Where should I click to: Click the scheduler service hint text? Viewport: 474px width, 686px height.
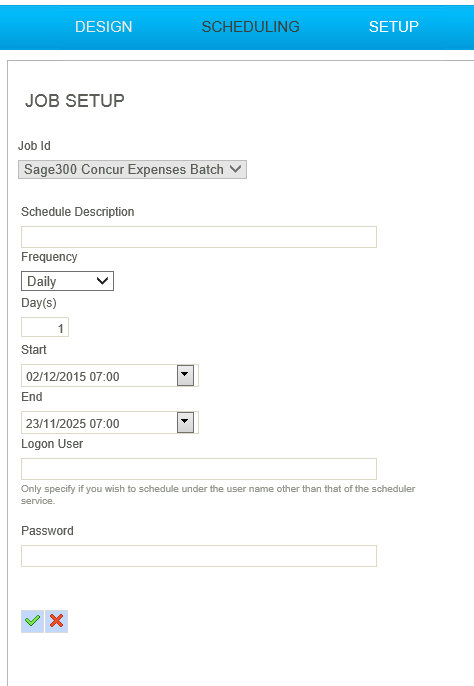click(218, 494)
